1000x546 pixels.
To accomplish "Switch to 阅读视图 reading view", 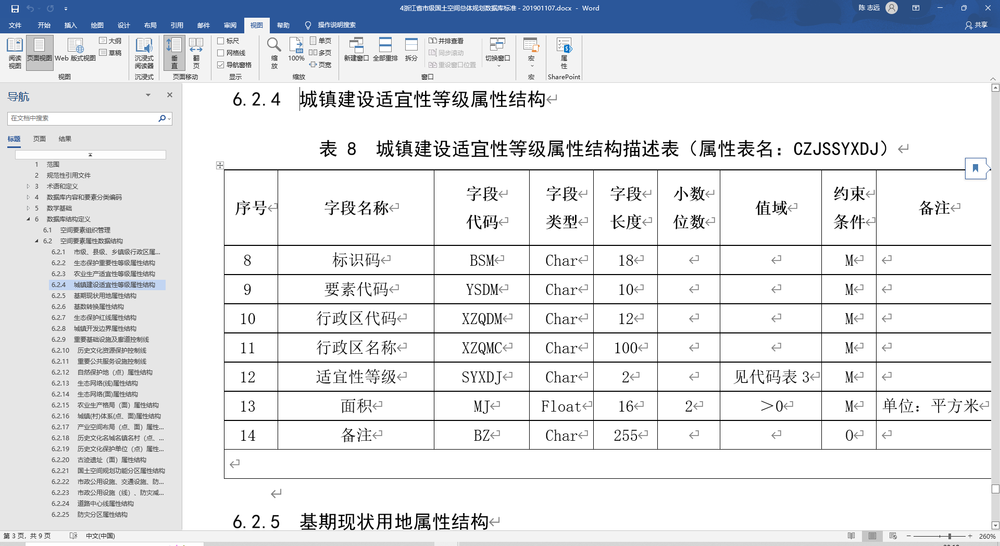I will [15, 53].
